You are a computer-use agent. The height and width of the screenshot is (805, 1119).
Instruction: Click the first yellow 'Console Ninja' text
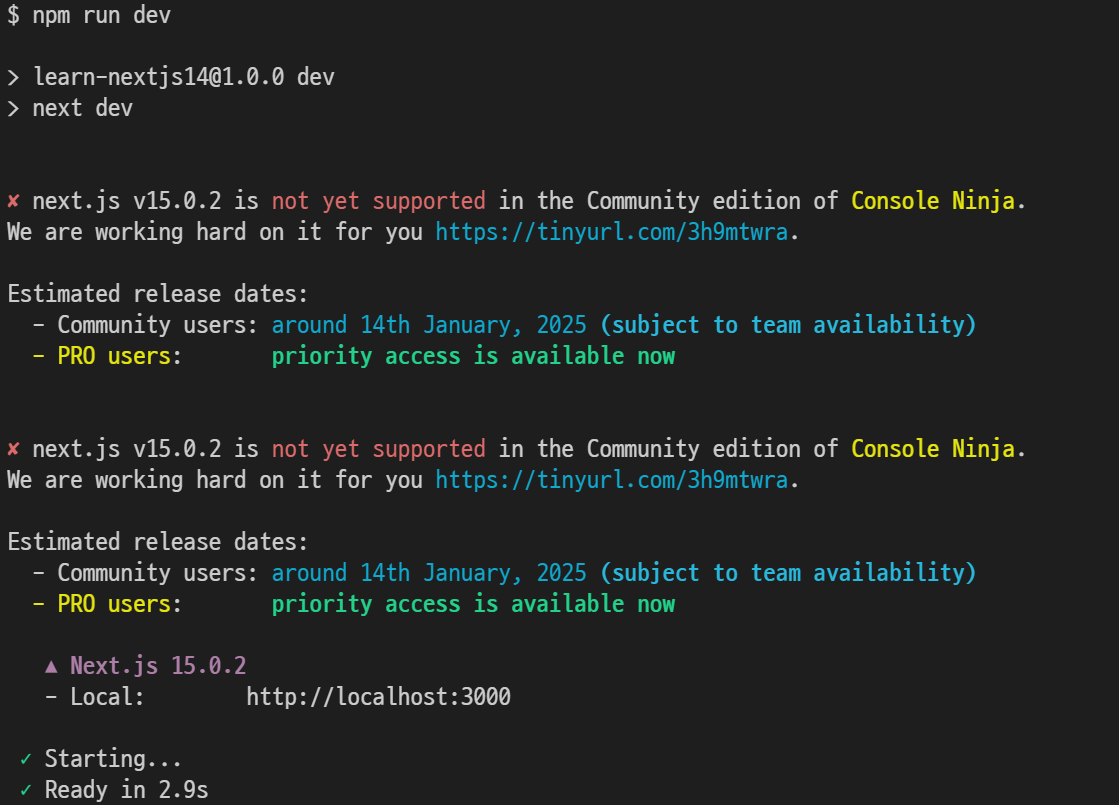[x=933, y=201]
